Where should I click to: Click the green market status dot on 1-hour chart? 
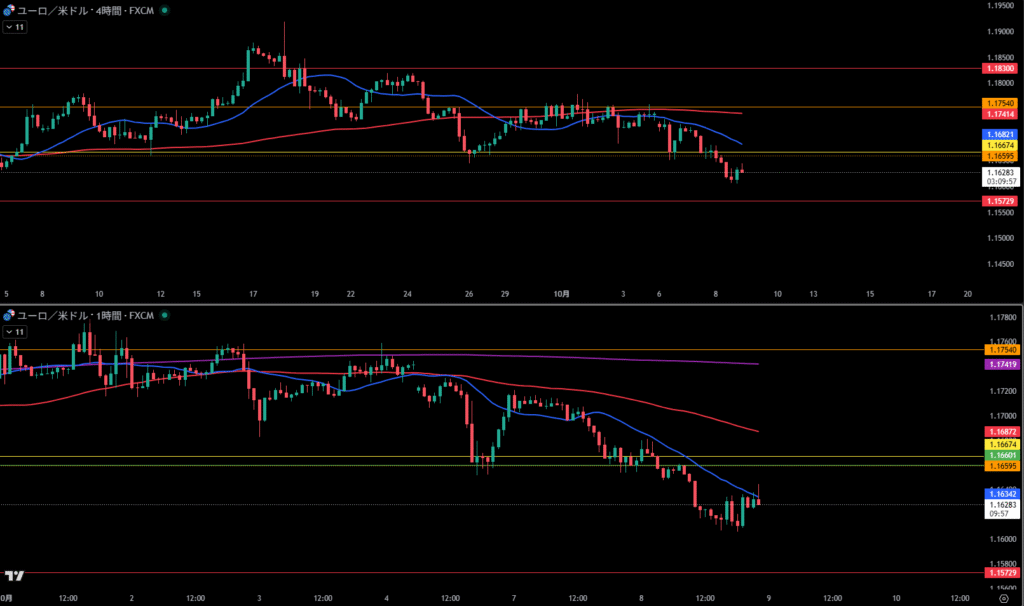coord(164,315)
